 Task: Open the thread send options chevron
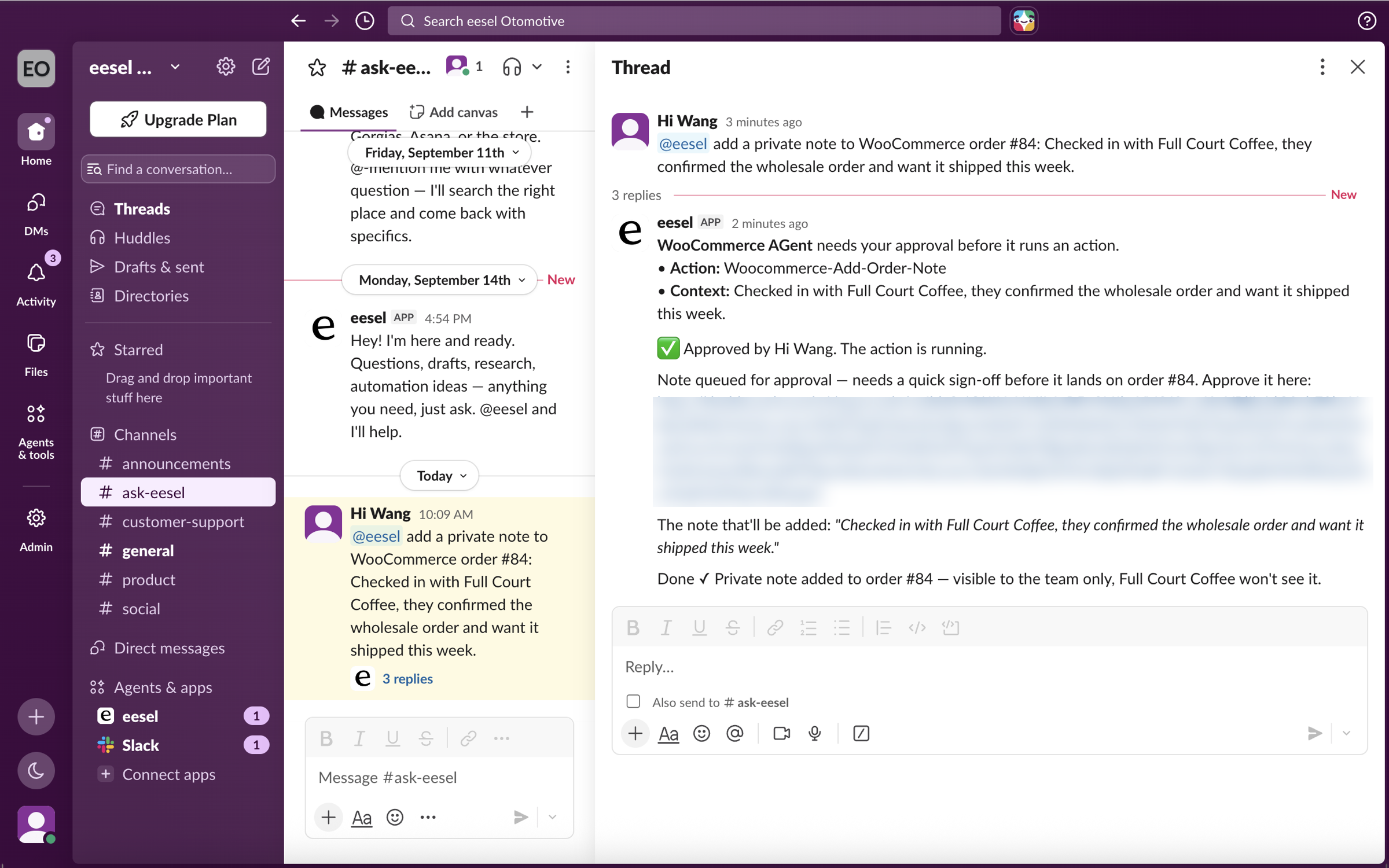click(1346, 734)
